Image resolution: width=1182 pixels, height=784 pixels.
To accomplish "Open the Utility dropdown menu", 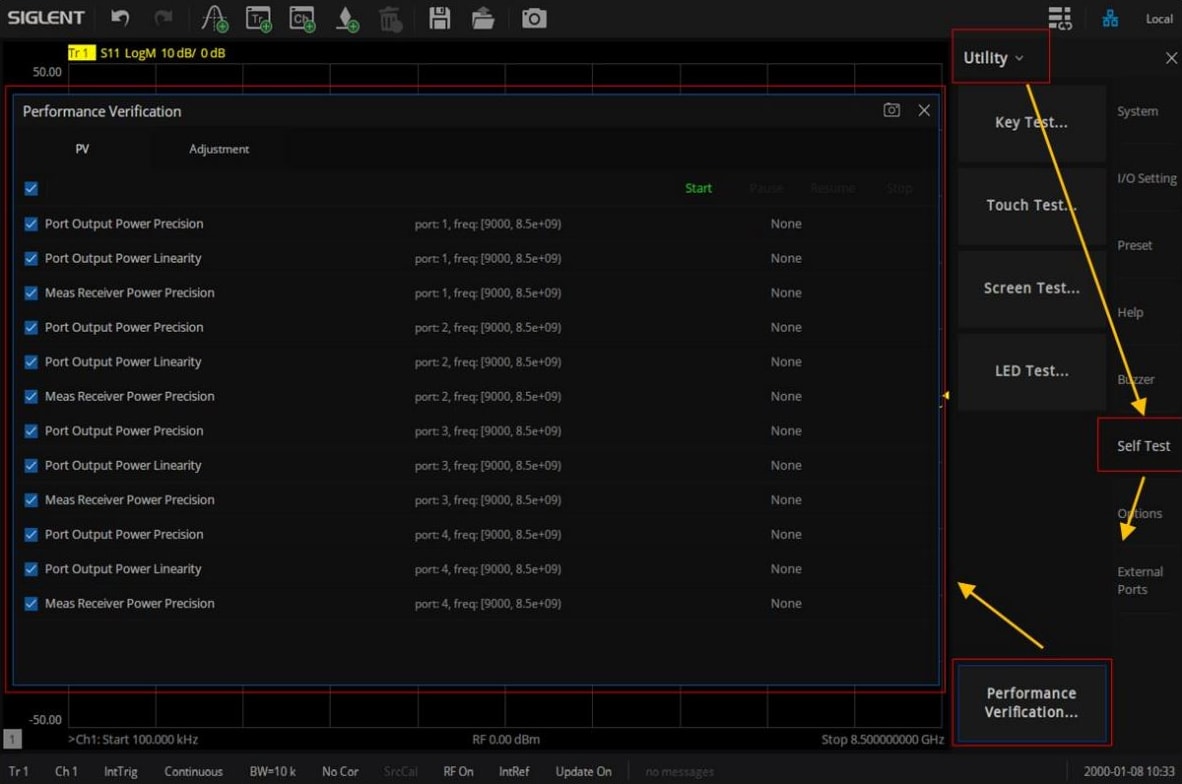I will coord(994,58).
